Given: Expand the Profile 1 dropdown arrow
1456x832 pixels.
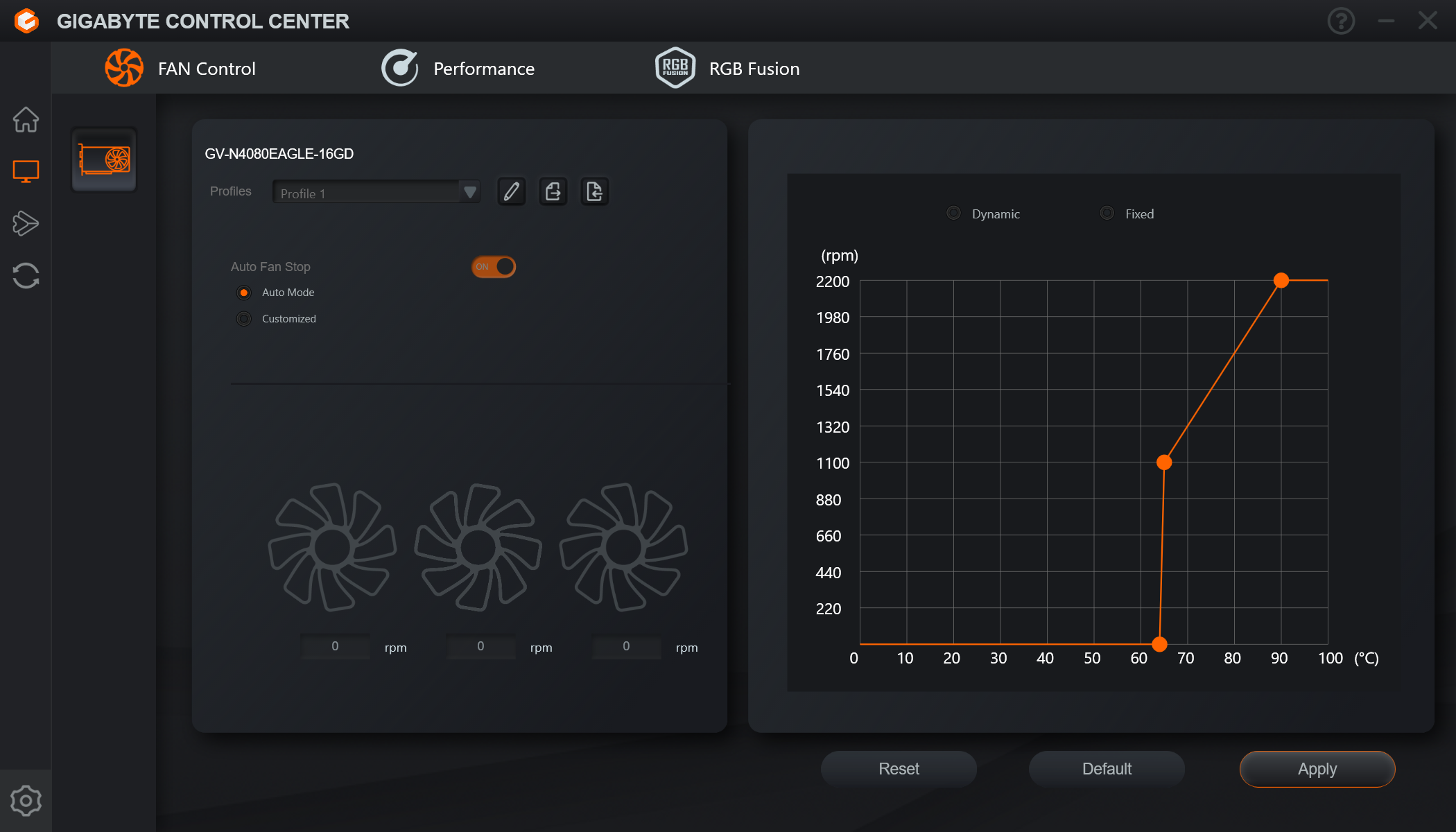Looking at the screenshot, I should click(x=469, y=192).
